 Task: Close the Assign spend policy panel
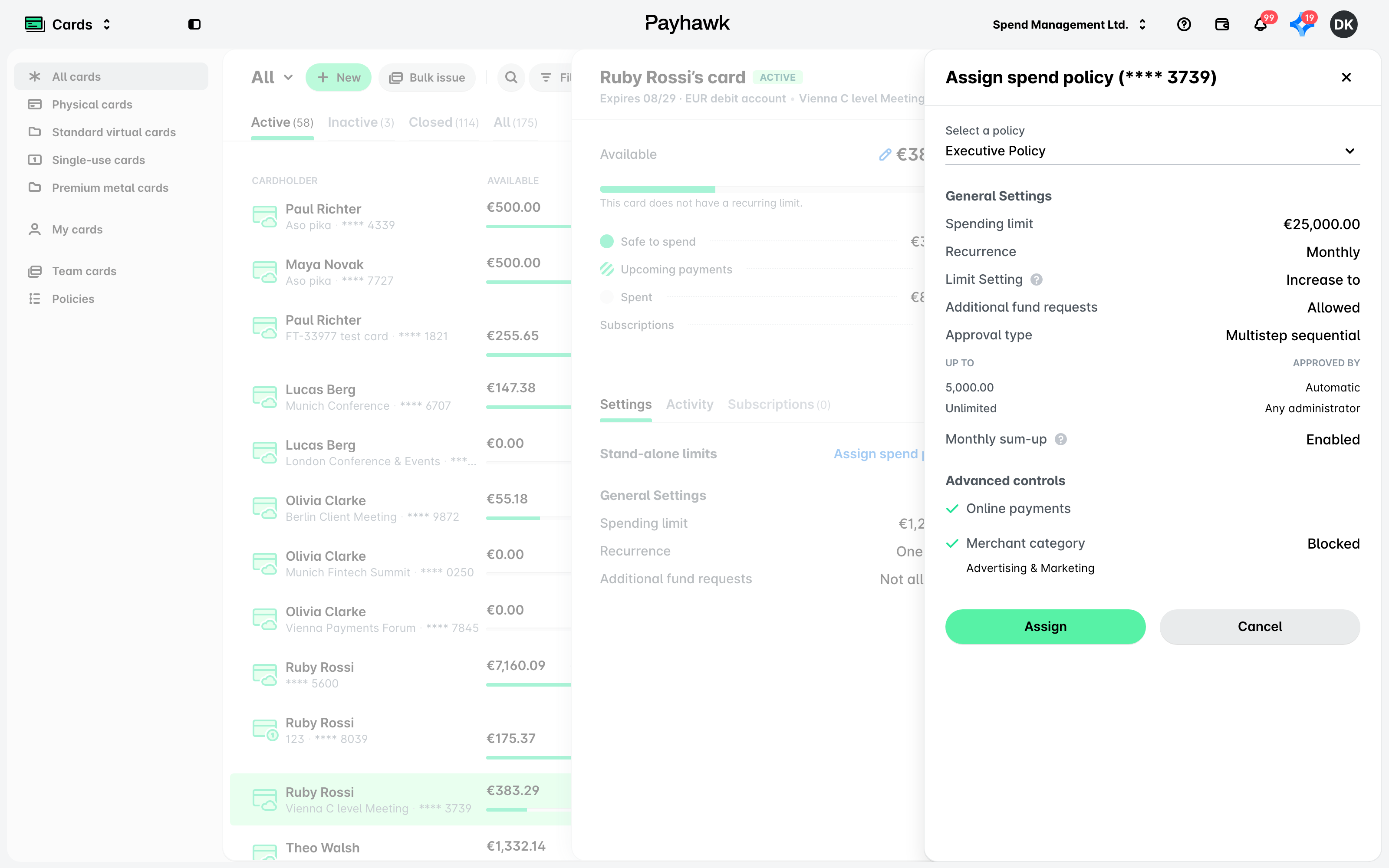coord(1346,78)
